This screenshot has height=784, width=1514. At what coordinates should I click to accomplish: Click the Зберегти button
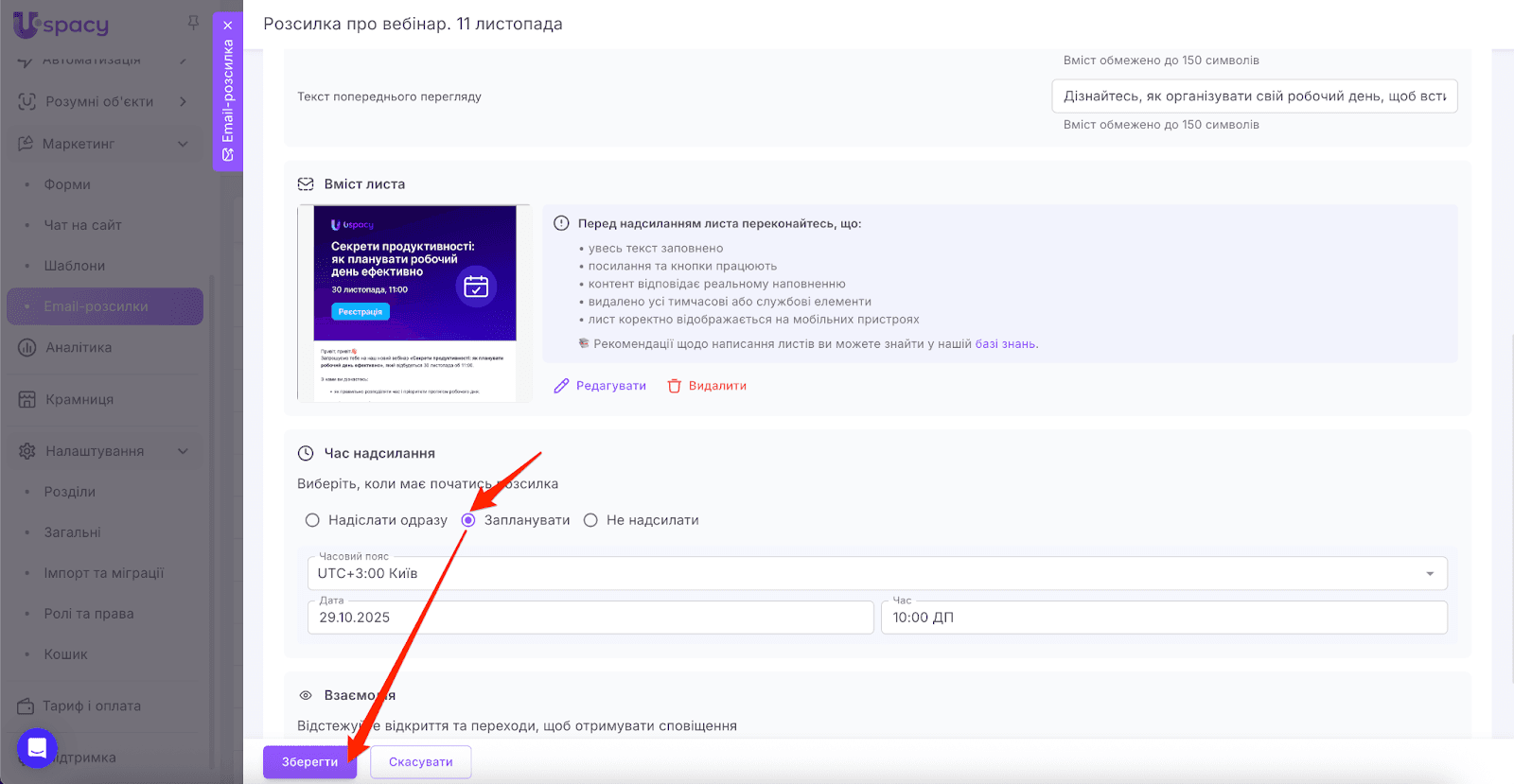pyautogui.click(x=309, y=762)
